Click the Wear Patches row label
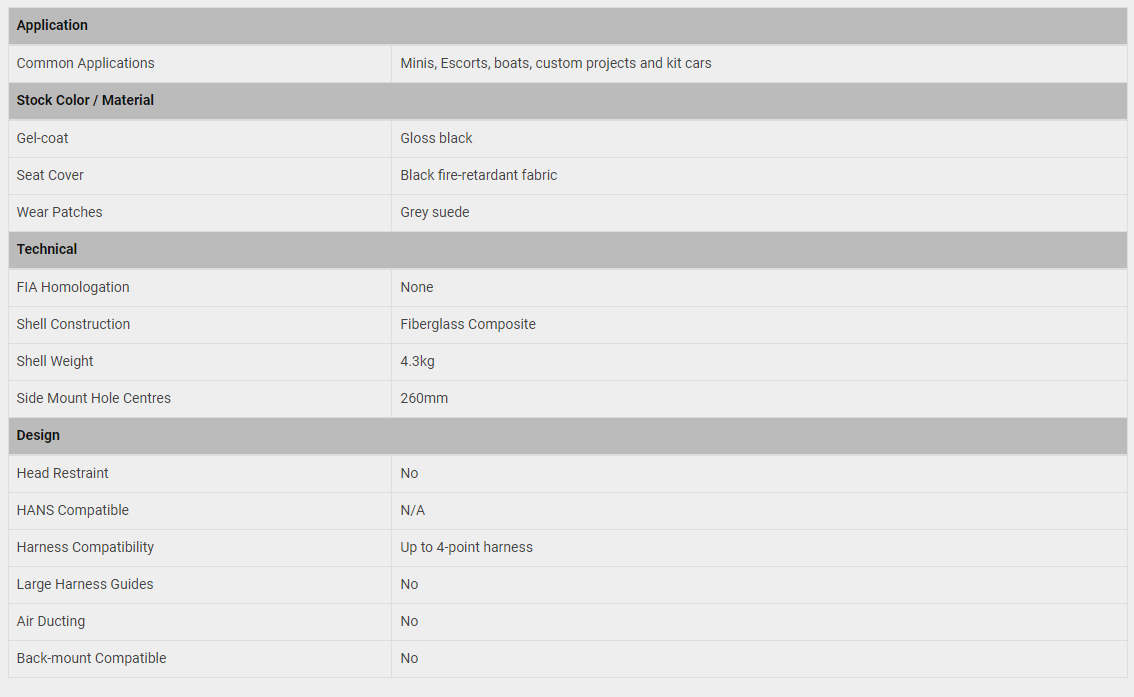This screenshot has height=697, width=1134. tap(59, 212)
